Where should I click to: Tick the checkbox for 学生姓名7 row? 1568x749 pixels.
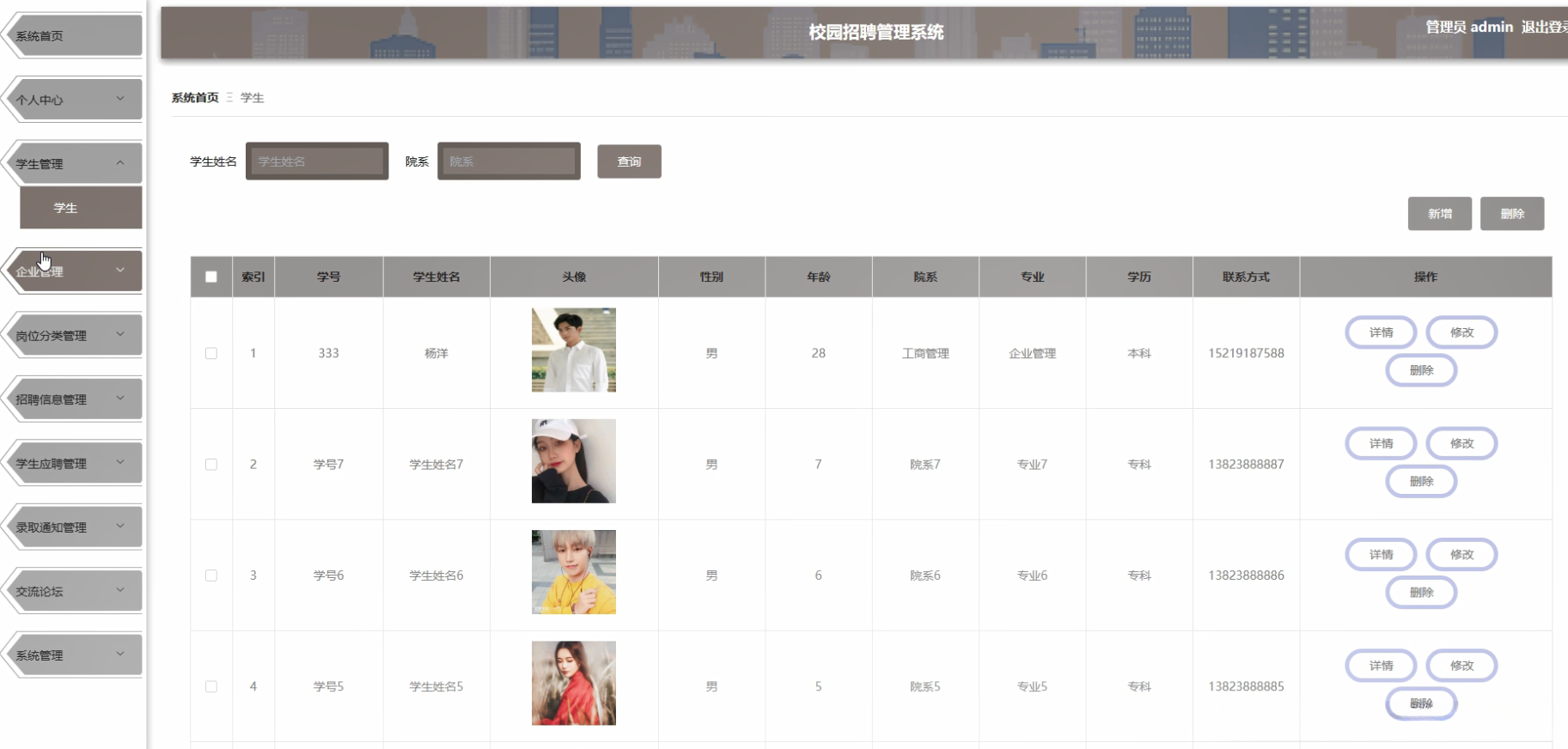pyautogui.click(x=210, y=464)
